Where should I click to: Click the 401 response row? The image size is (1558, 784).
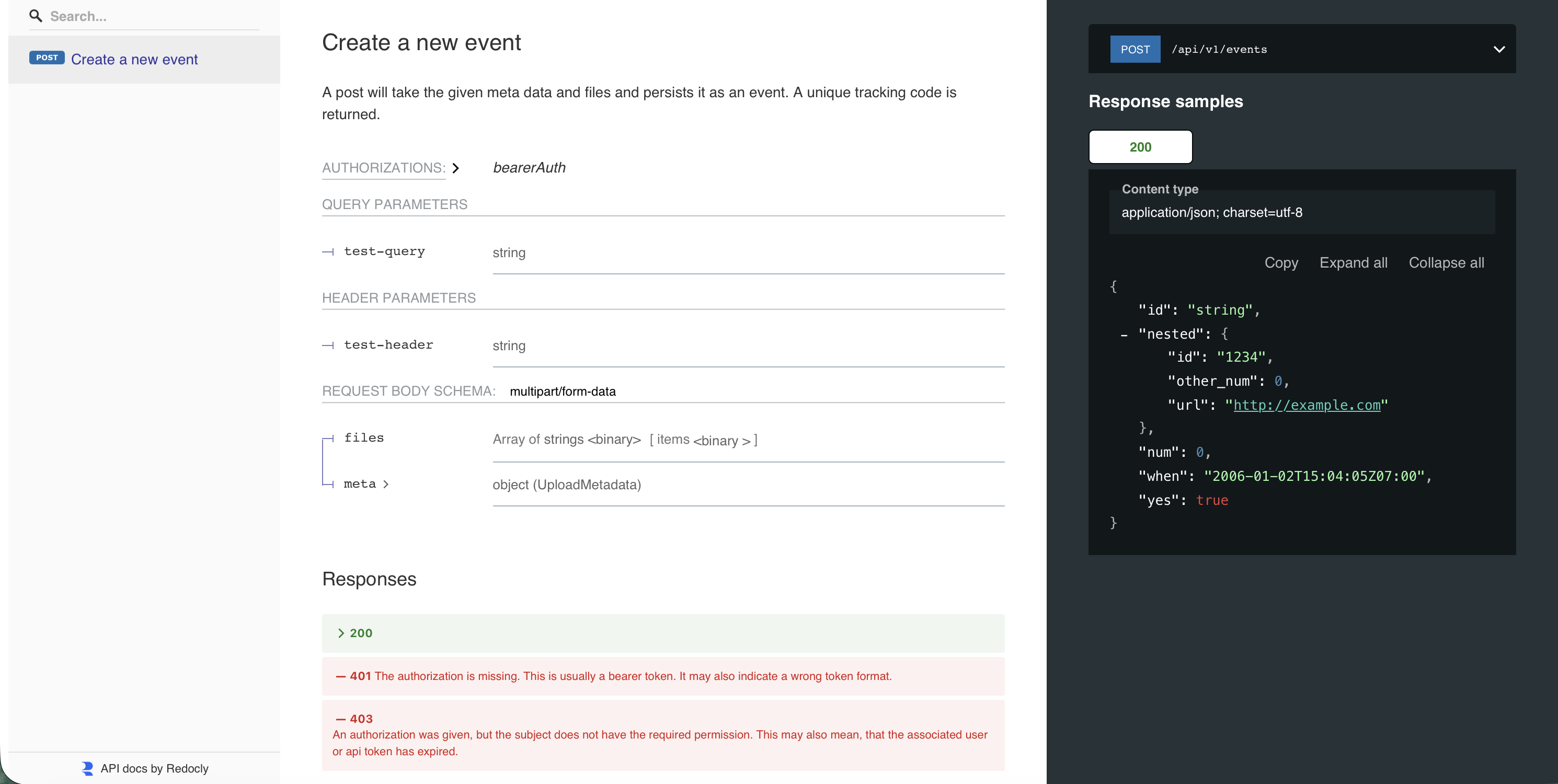tap(662, 676)
